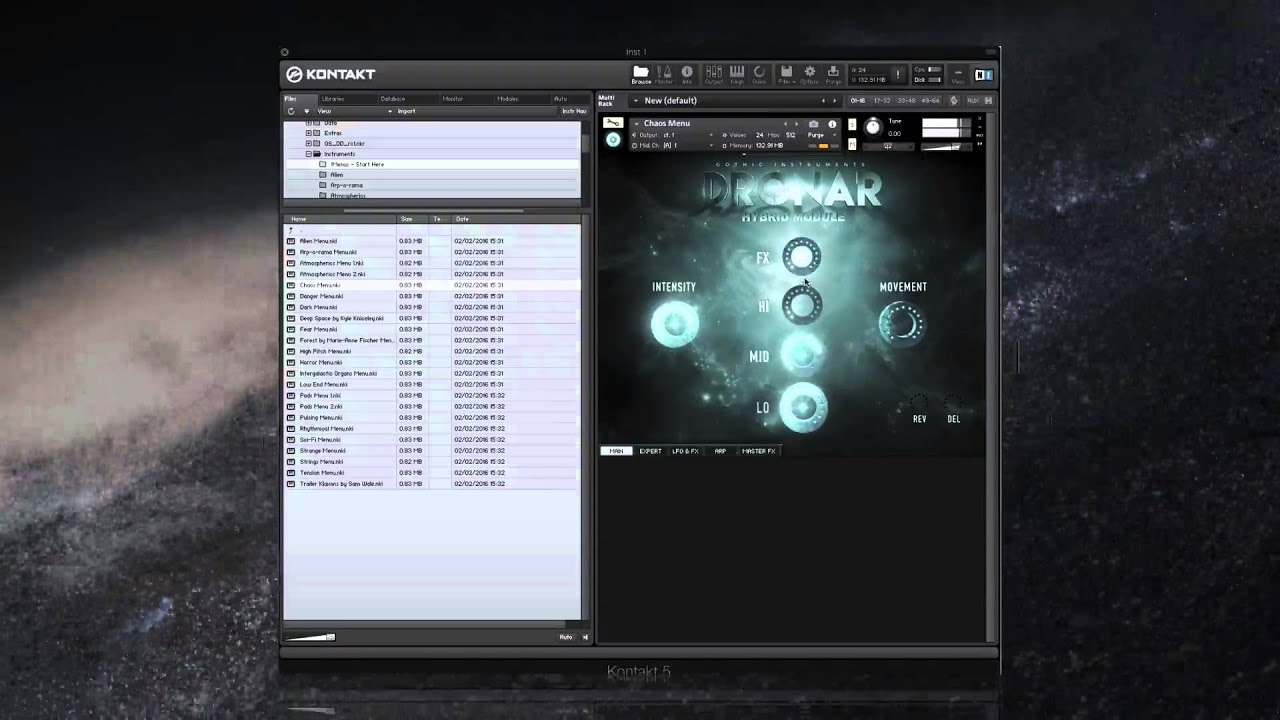Select rack page 33-48

click(x=905, y=101)
